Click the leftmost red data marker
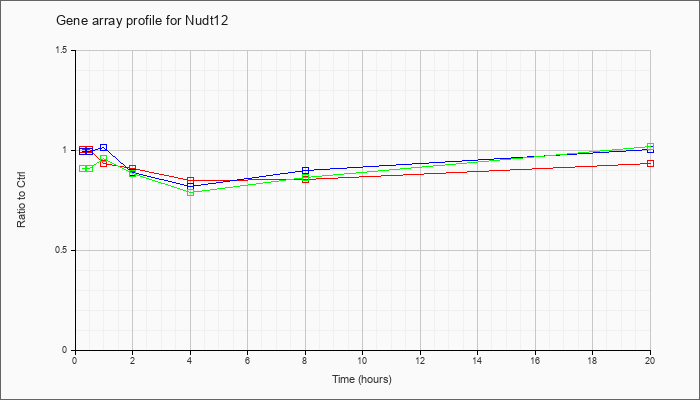This screenshot has height=400, width=700. click(82, 150)
